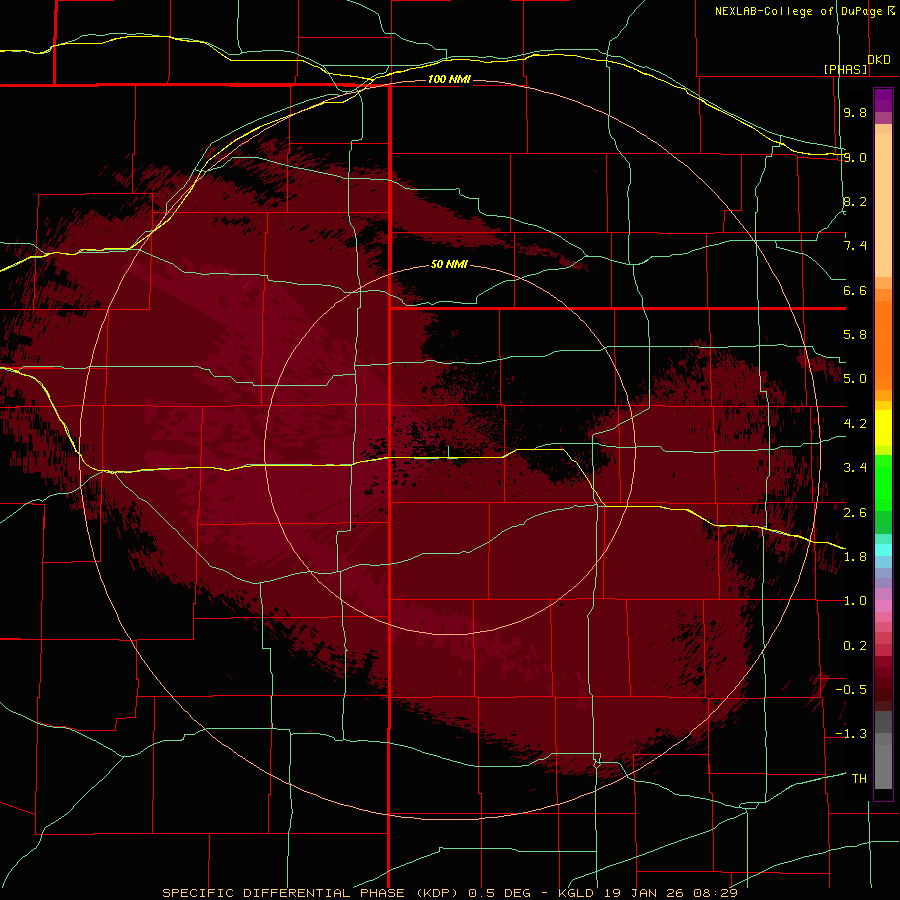Click the 5.0 value on the color scale

pos(855,379)
